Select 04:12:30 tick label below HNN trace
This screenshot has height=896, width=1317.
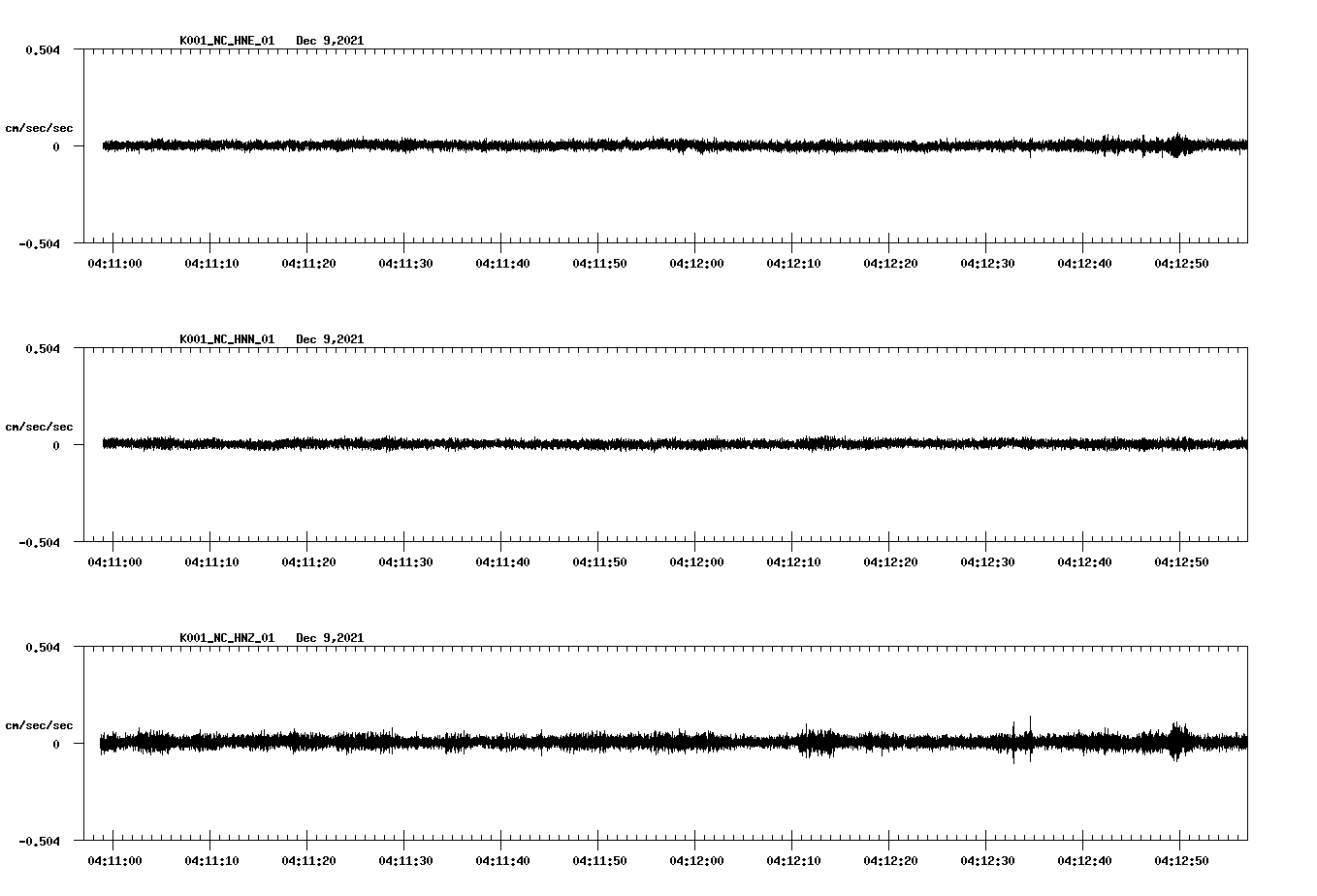click(987, 562)
